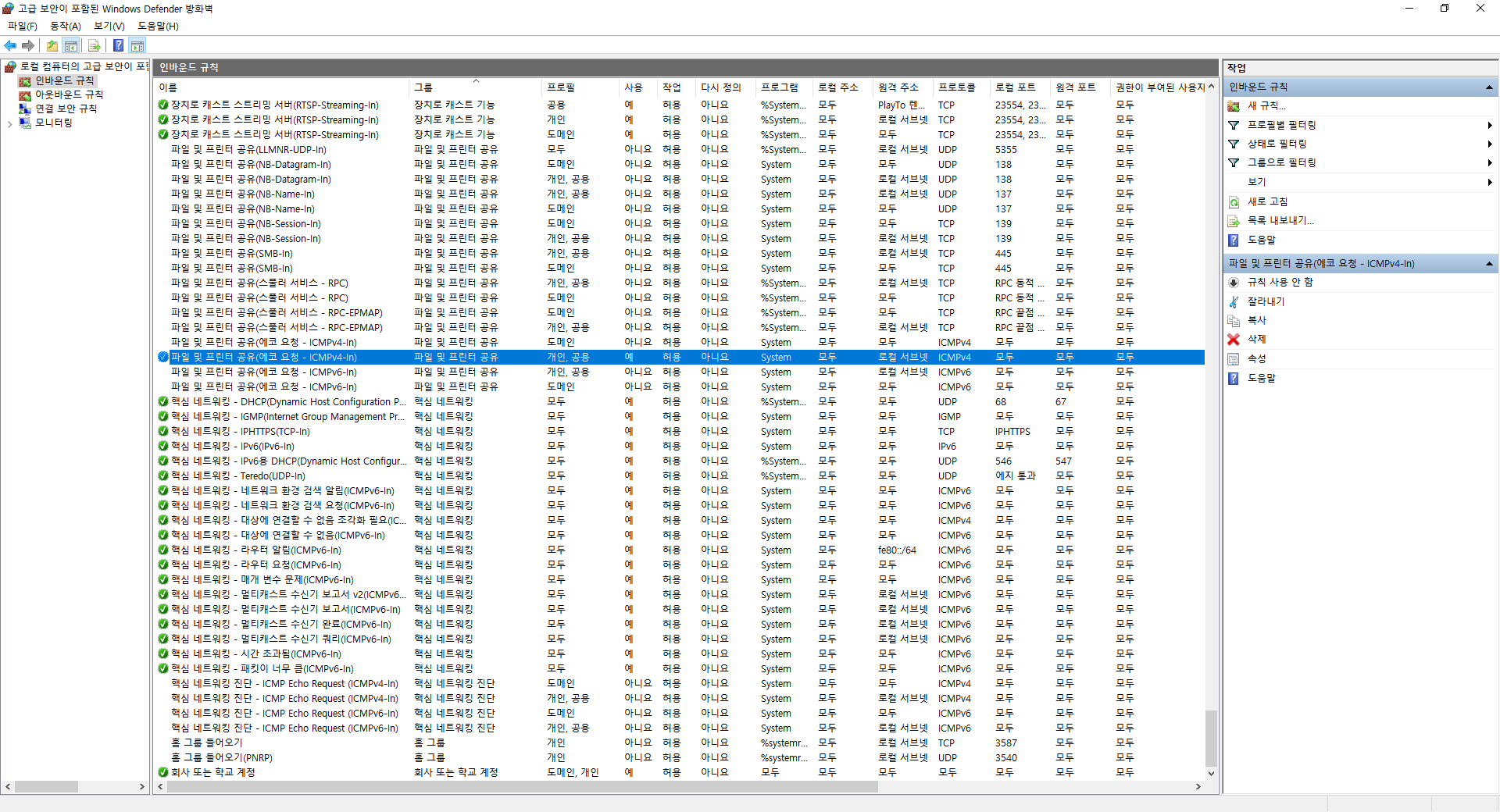The width and height of the screenshot is (1500, 812).
Task: Select 아웃바운드 규칙 in the console tree
Action: click(69, 94)
